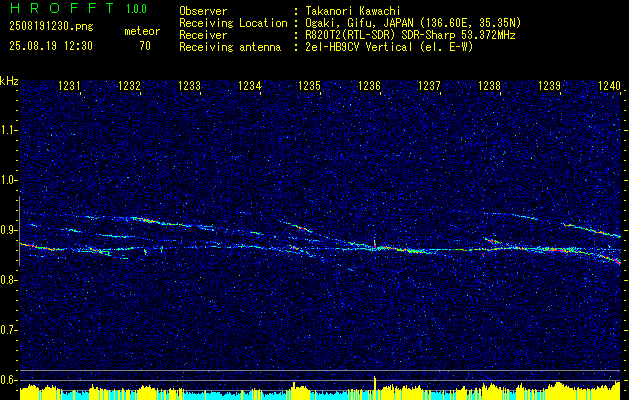Viewport: 629px width, 400px height.
Task: Click the 0.6 kHz axis label
Action: (8, 380)
